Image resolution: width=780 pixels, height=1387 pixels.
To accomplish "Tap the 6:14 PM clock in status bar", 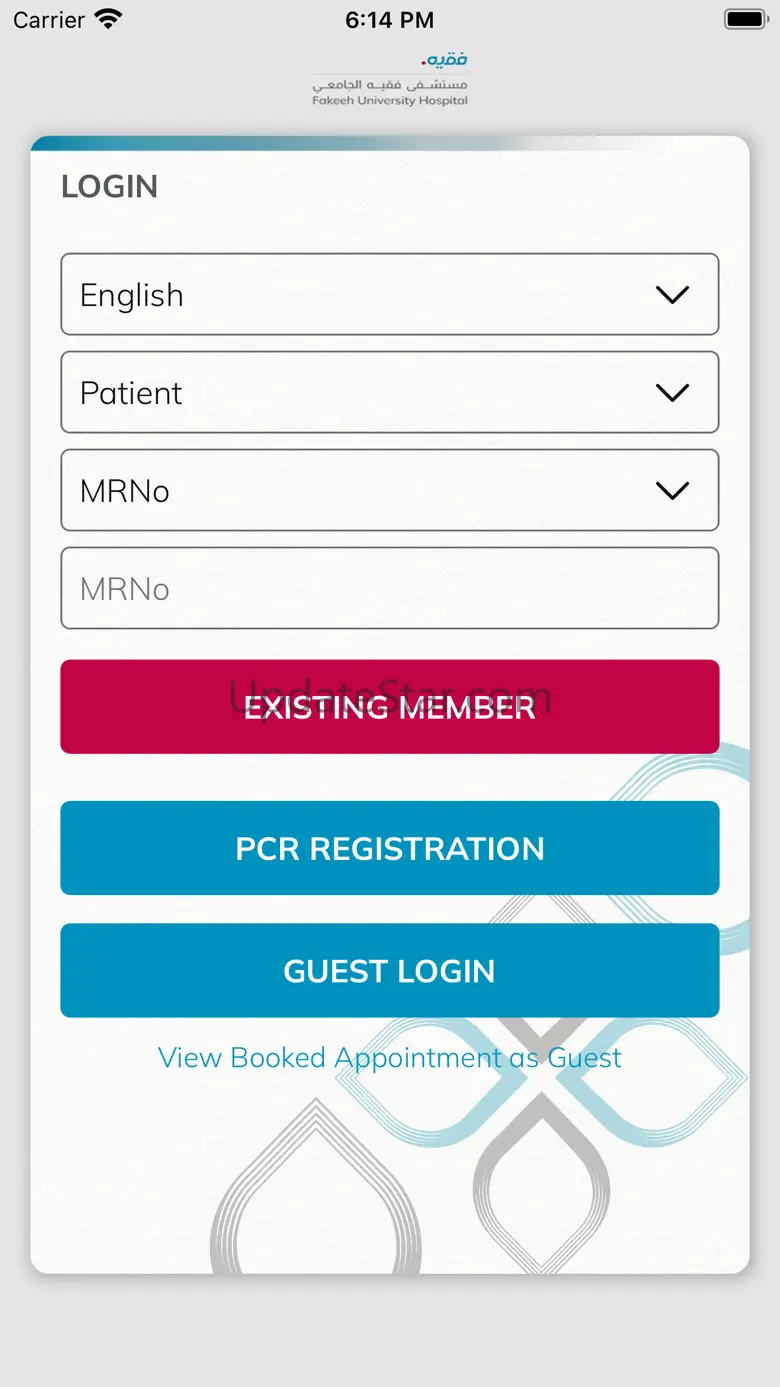I will click(390, 20).
